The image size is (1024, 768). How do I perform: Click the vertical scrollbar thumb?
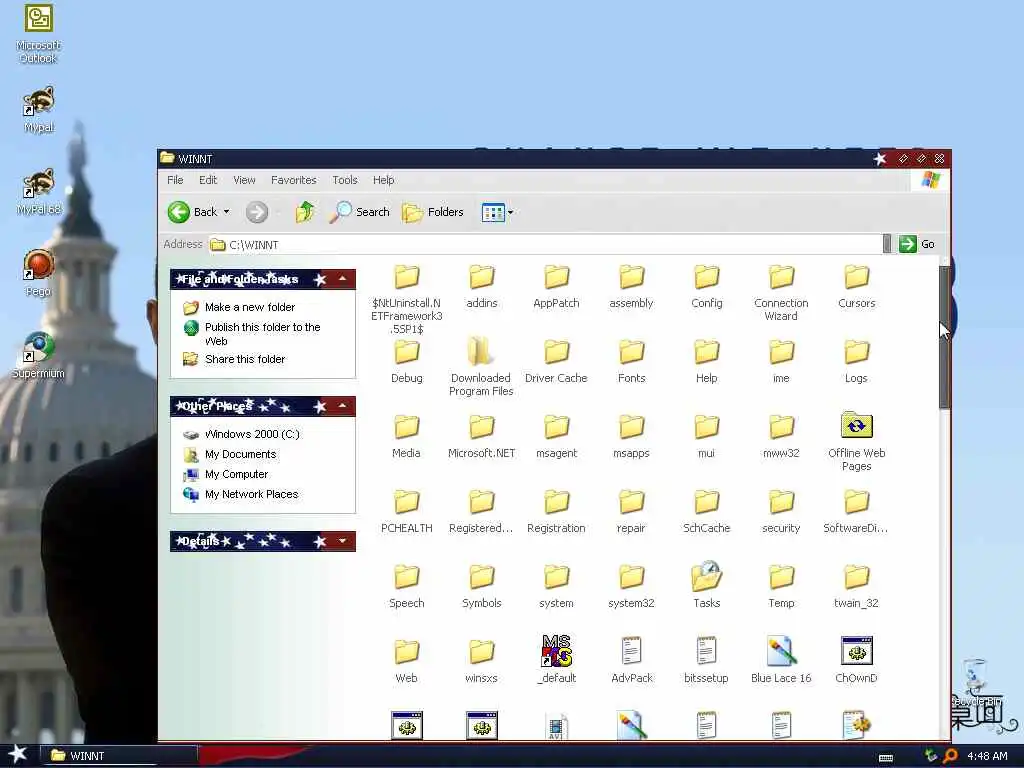click(944, 336)
